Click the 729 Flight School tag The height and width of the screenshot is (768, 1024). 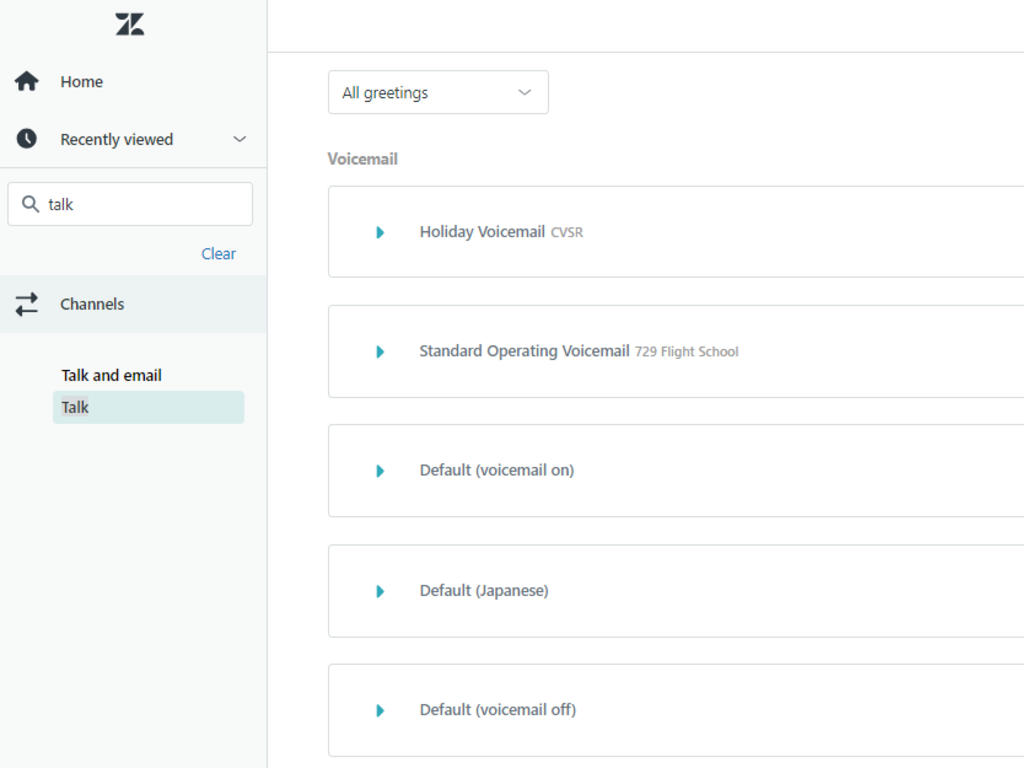687,352
